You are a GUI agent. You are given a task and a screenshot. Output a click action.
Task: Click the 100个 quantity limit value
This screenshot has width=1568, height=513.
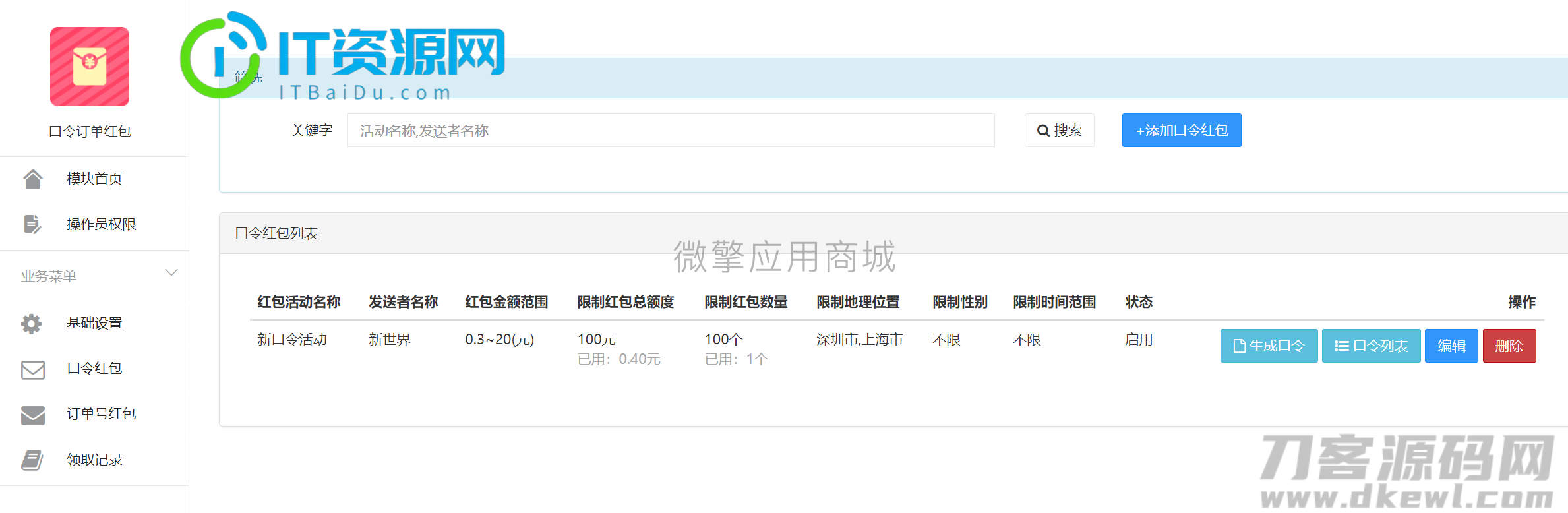[x=724, y=340]
